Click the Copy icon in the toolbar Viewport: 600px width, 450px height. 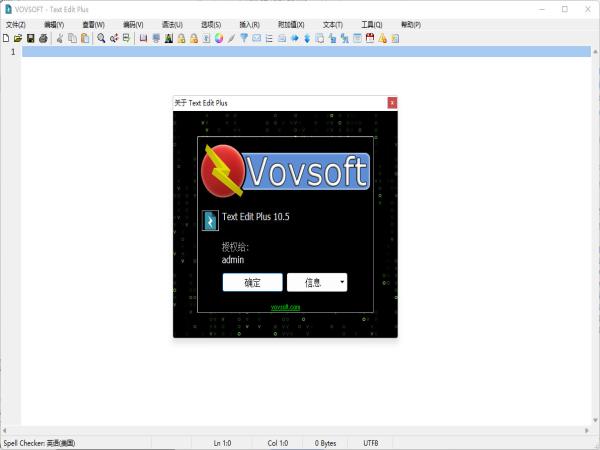(x=72, y=38)
